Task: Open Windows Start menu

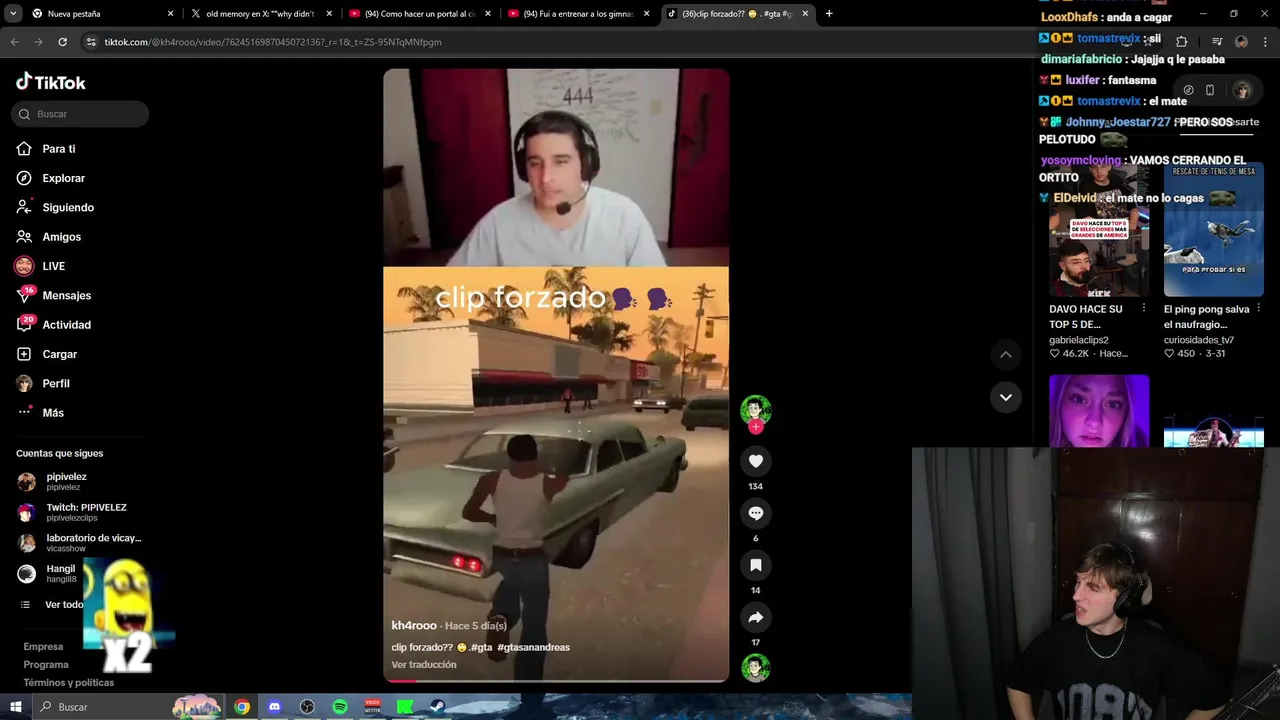Action: [x=16, y=707]
